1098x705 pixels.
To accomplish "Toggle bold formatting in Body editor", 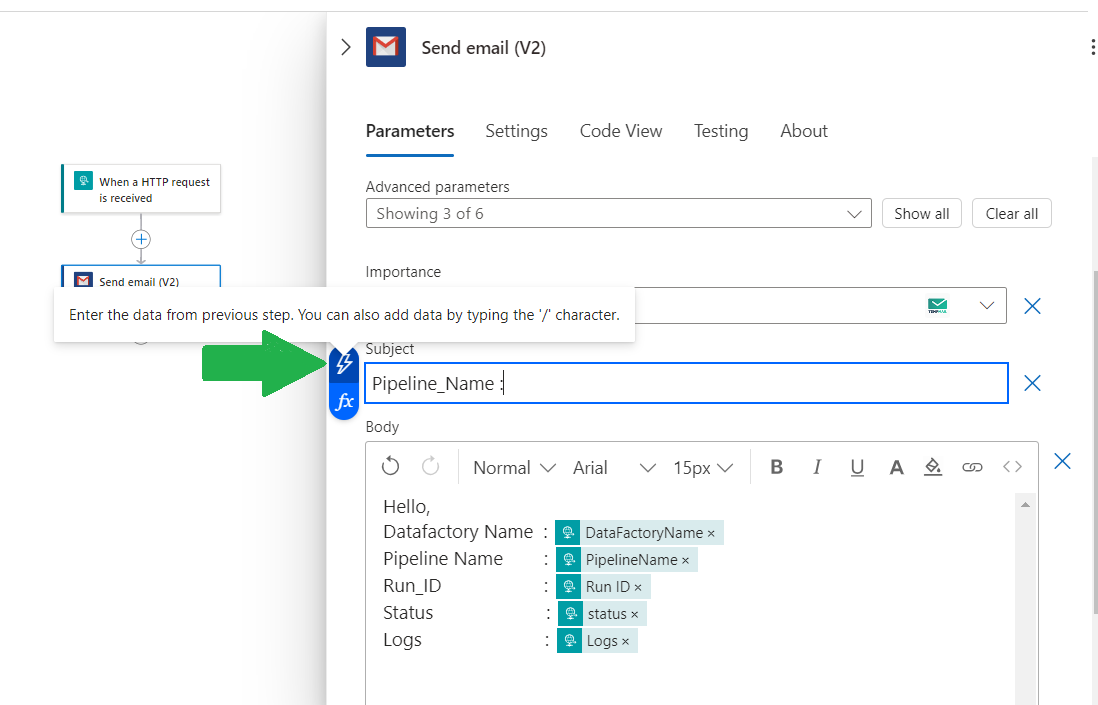I will (777, 467).
